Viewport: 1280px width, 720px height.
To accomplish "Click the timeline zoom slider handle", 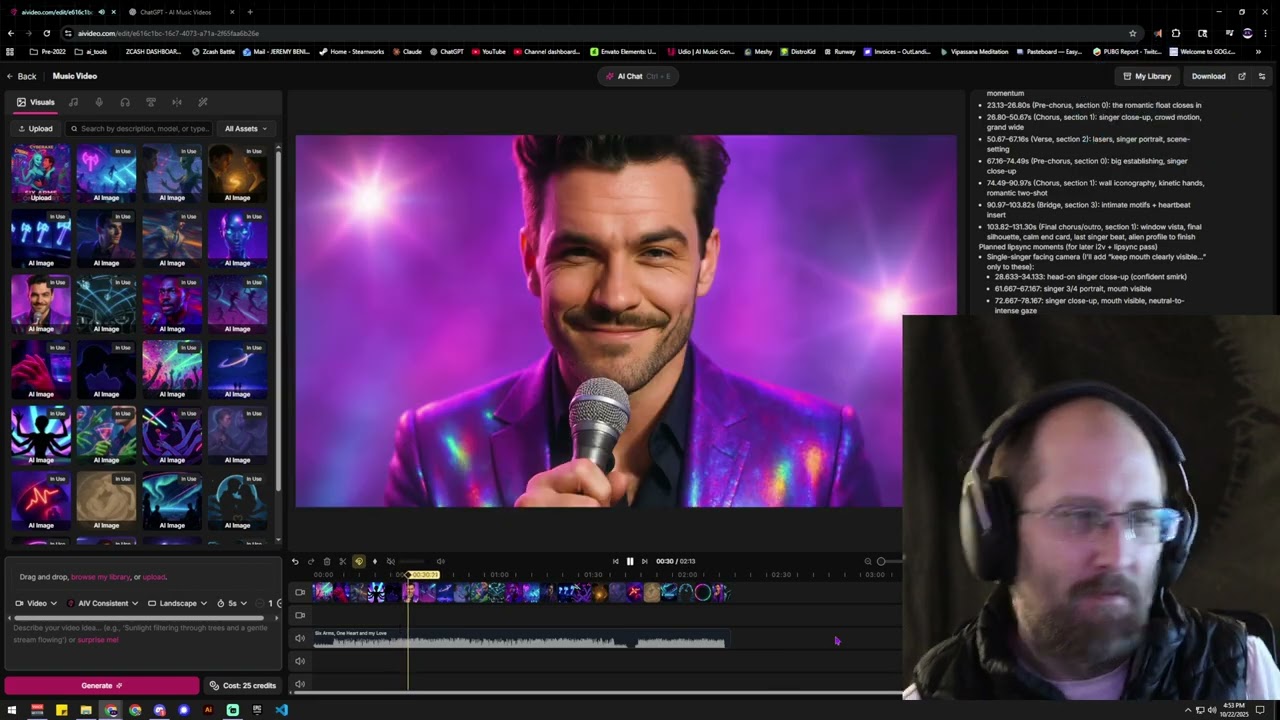I will 881,561.
